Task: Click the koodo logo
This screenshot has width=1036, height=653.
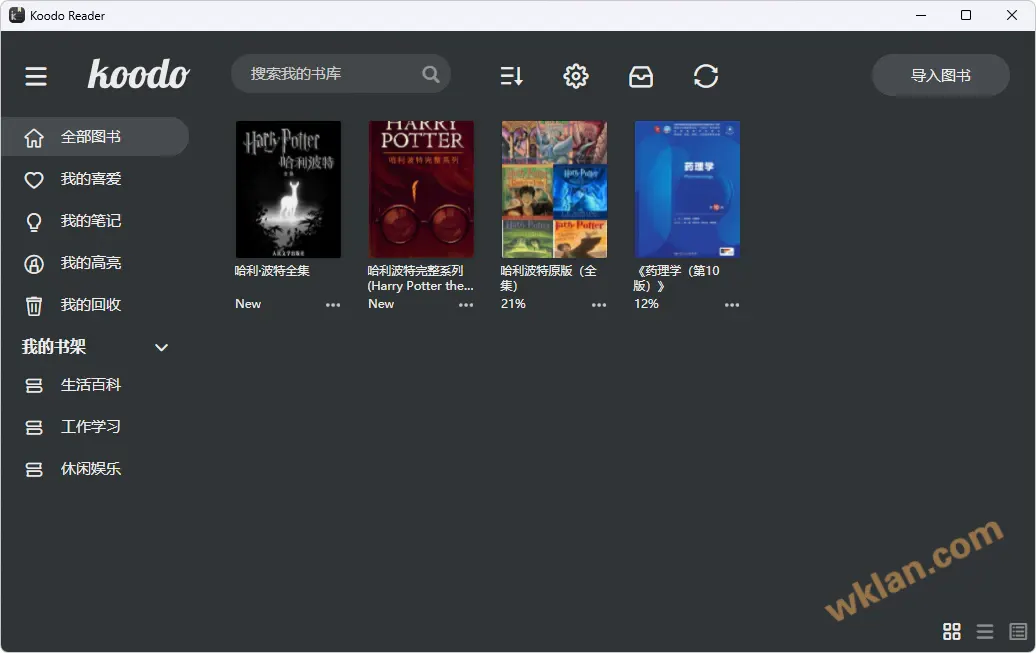Action: coord(139,74)
